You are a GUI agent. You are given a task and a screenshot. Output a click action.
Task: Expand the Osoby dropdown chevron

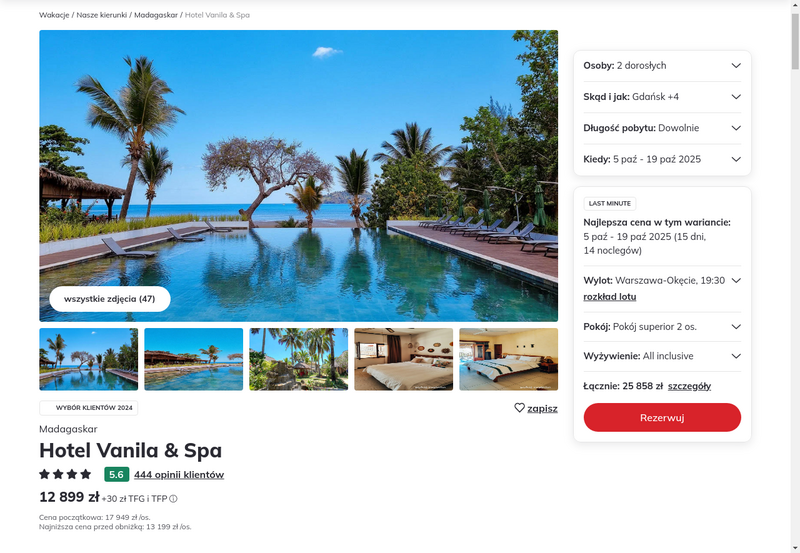pos(736,65)
